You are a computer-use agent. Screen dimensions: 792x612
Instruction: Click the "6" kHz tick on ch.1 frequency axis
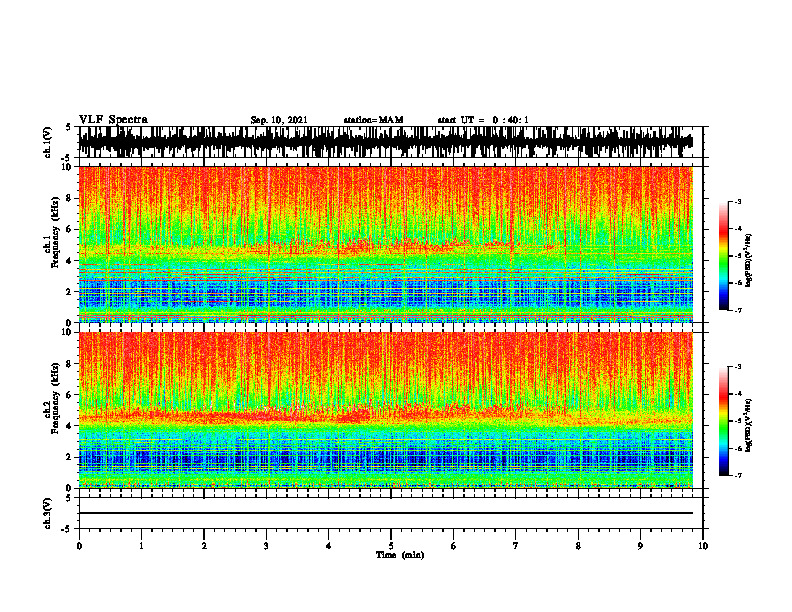click(70, 229)
